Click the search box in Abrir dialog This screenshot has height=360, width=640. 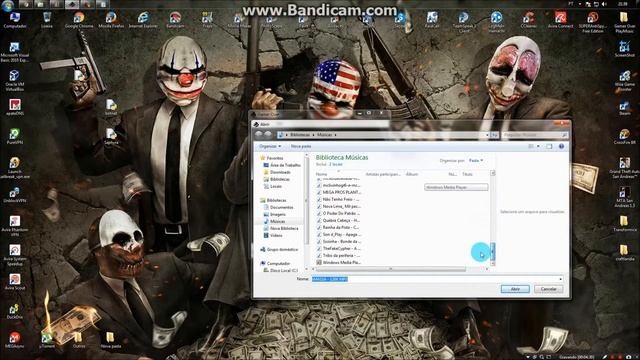pyautogui.click(x=535, y=135)
